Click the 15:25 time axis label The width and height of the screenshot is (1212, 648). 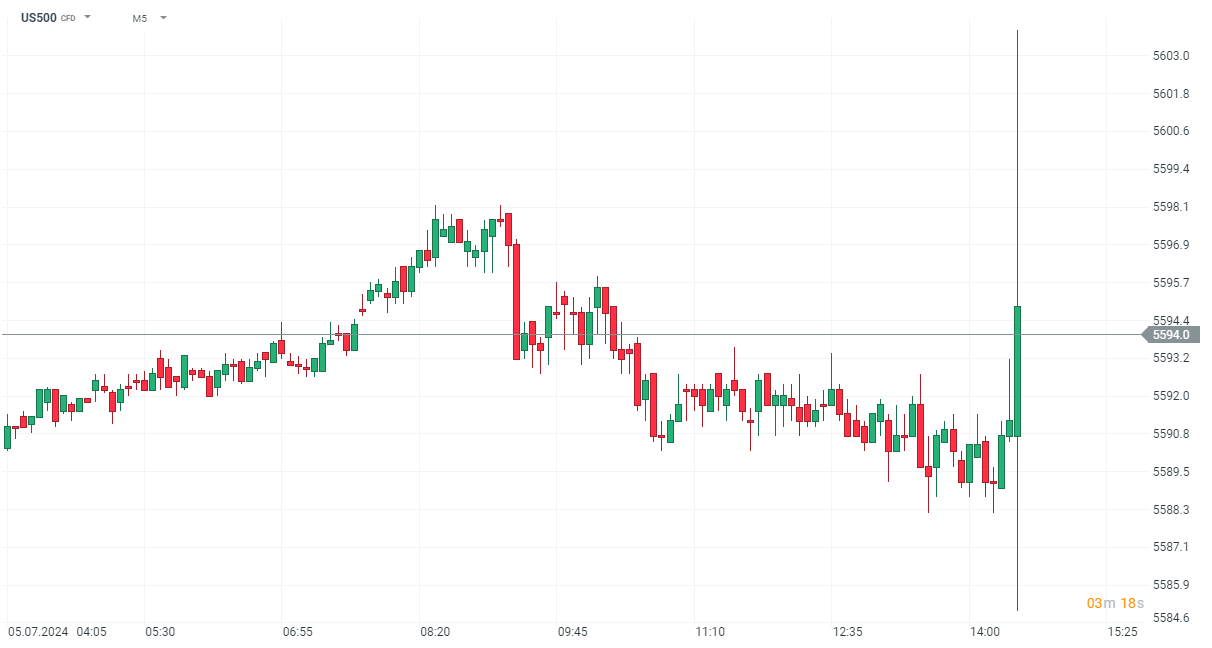[x=1122, y=632]
